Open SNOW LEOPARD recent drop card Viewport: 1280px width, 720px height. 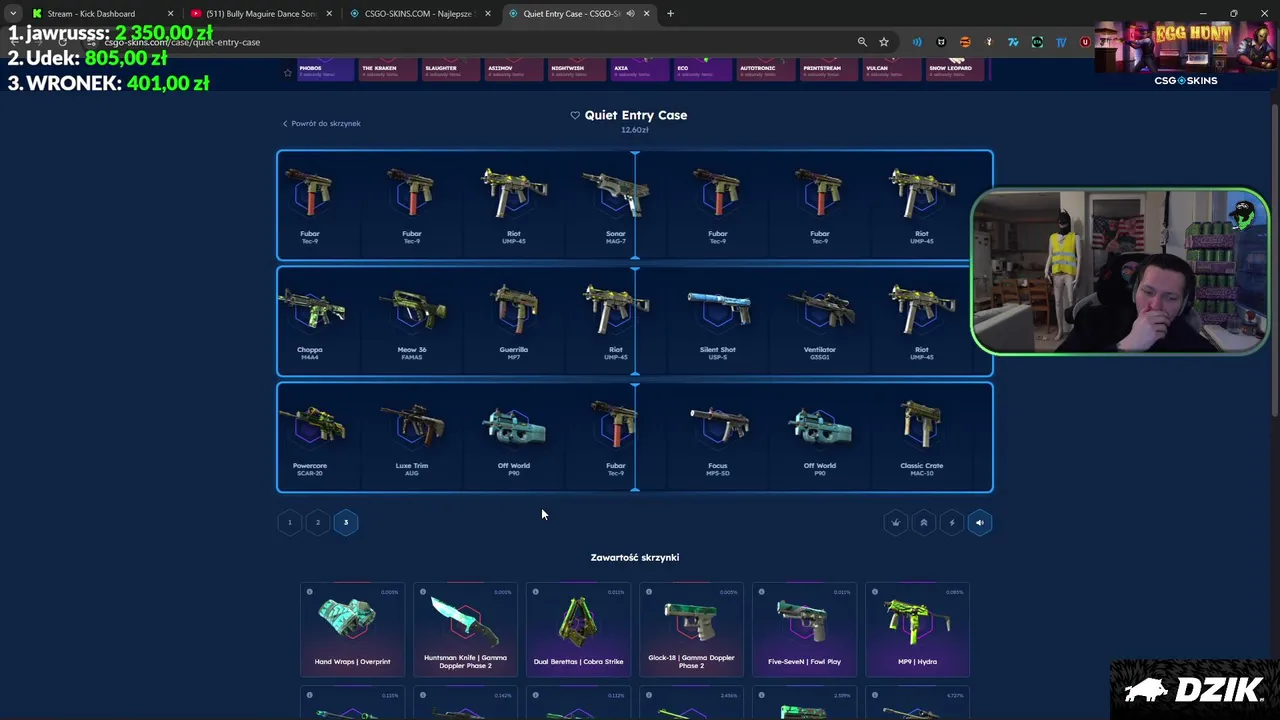click(955, 69)
